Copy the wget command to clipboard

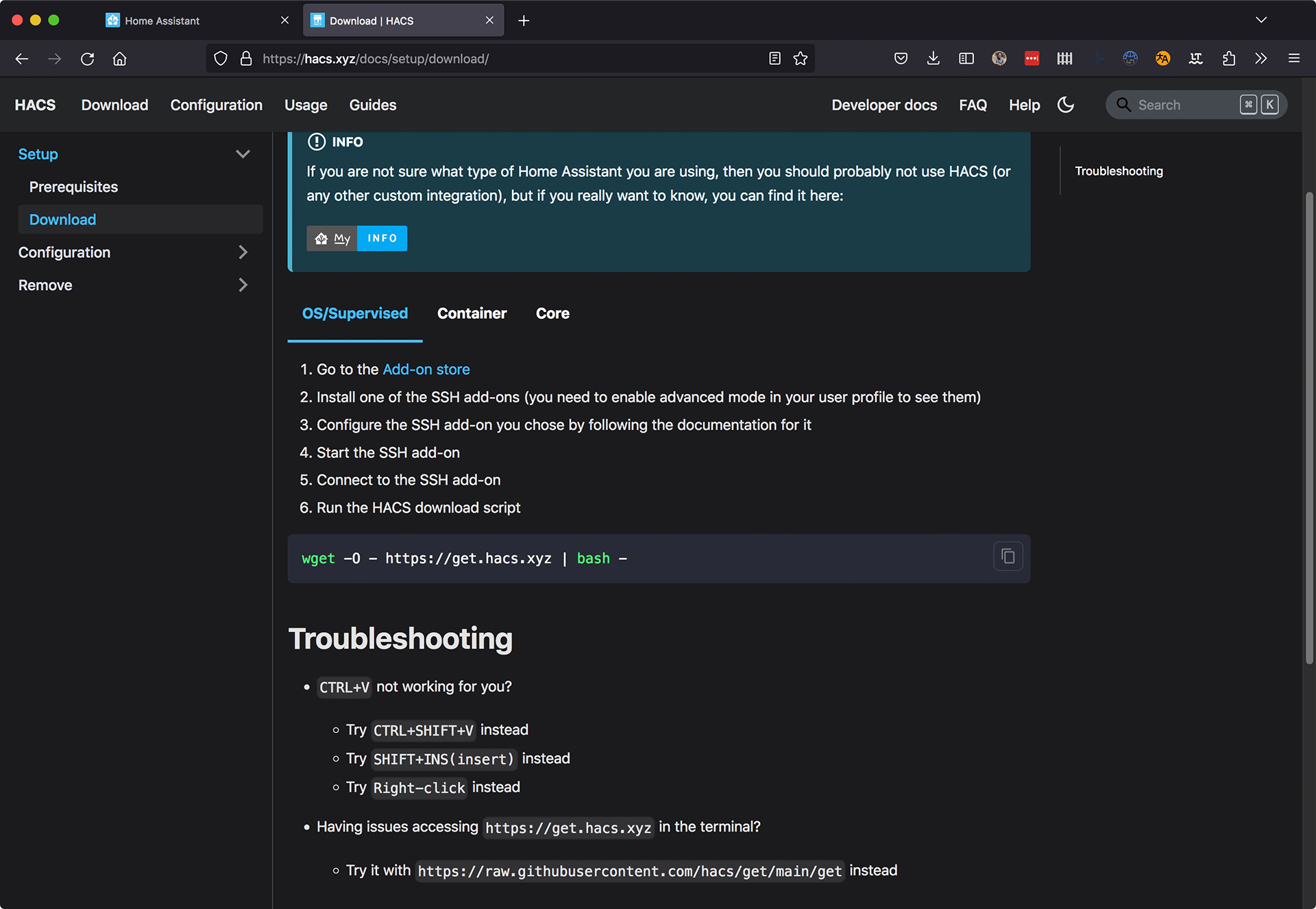click(1008, 557)
